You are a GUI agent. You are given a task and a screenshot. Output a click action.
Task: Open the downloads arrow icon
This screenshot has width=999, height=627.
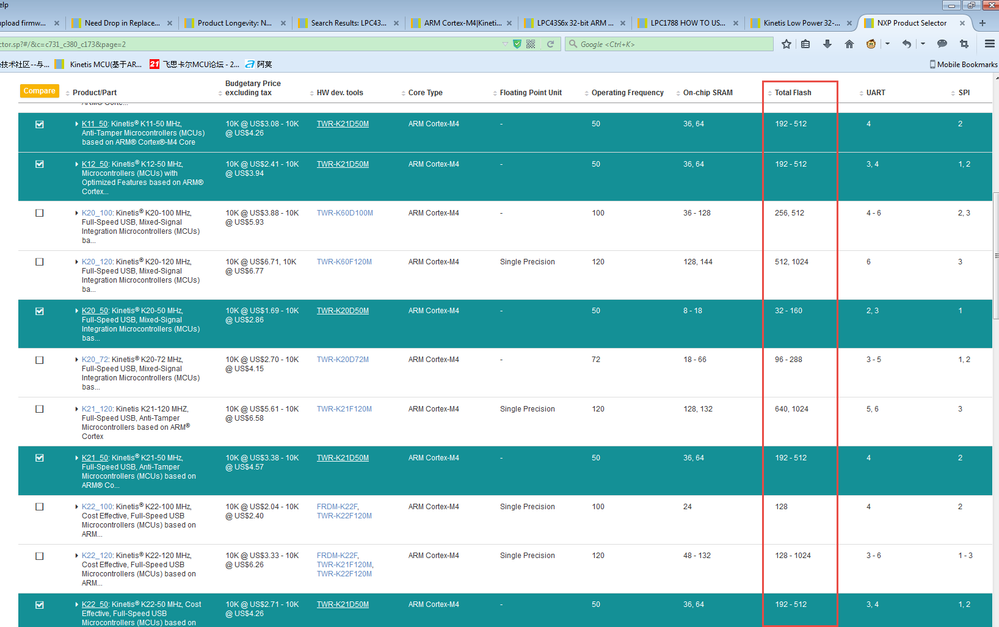828,44
